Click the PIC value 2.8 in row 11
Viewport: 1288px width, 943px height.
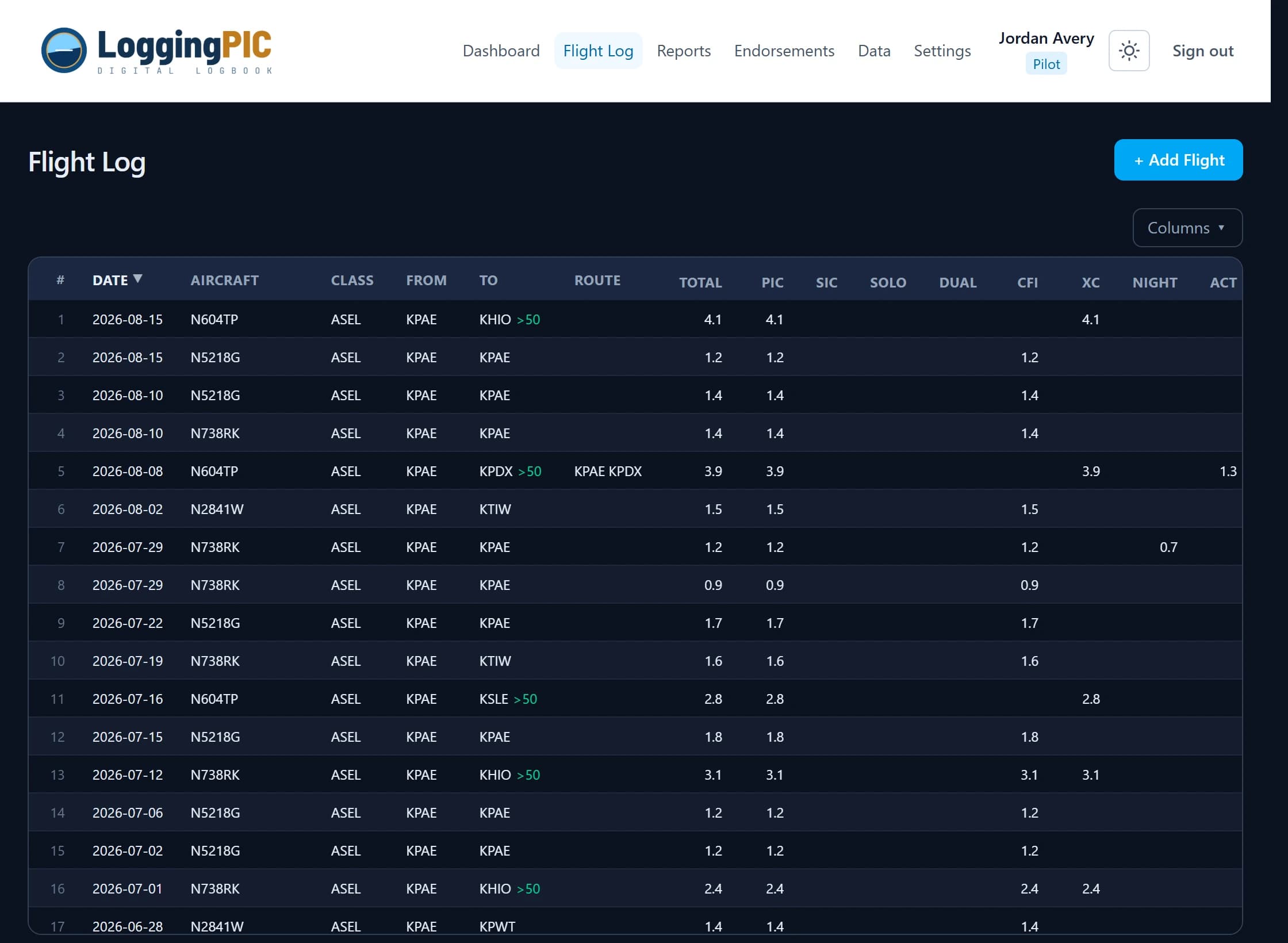pos(775,699)
